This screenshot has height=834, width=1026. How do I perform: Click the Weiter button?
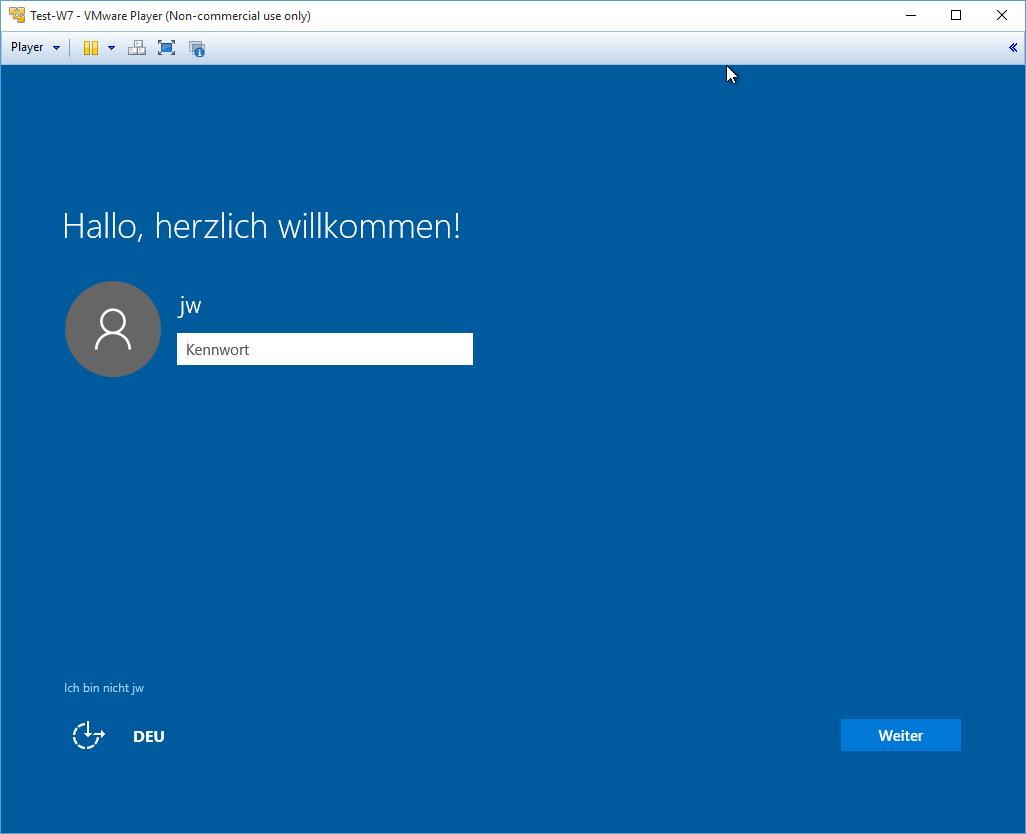tap(900, 735)
